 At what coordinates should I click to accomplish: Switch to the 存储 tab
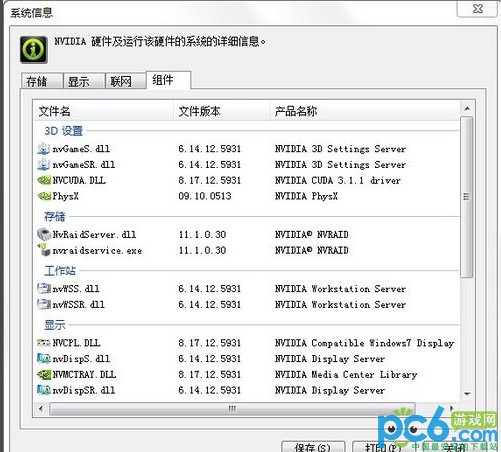pyautogui.click(x=42, y=81)
